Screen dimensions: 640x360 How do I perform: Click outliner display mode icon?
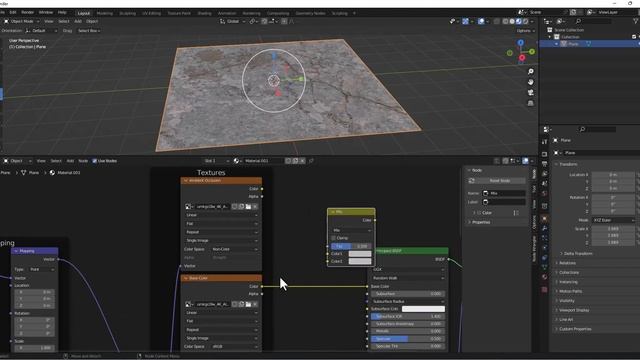[561, 21]
